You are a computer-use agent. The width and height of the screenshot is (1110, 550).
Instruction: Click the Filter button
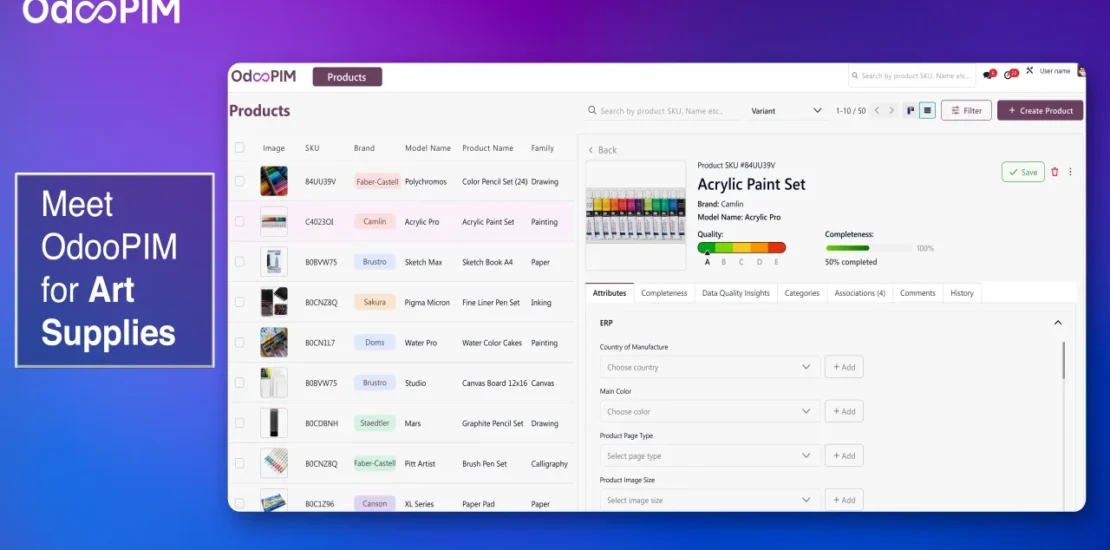[966, 110]
